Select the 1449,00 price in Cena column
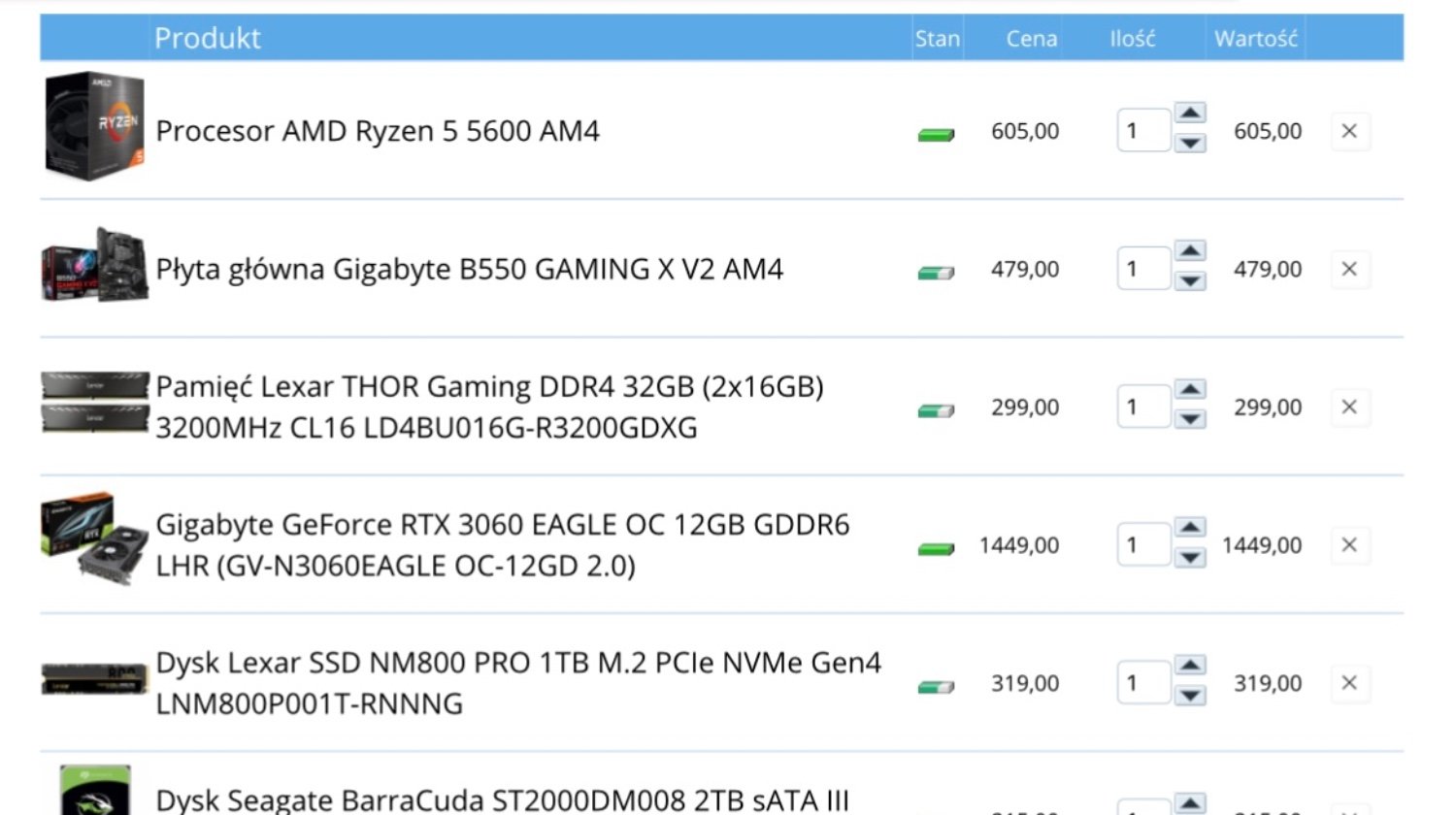The height and width of the screenshot is (815, 1456). click(1019, 545)
